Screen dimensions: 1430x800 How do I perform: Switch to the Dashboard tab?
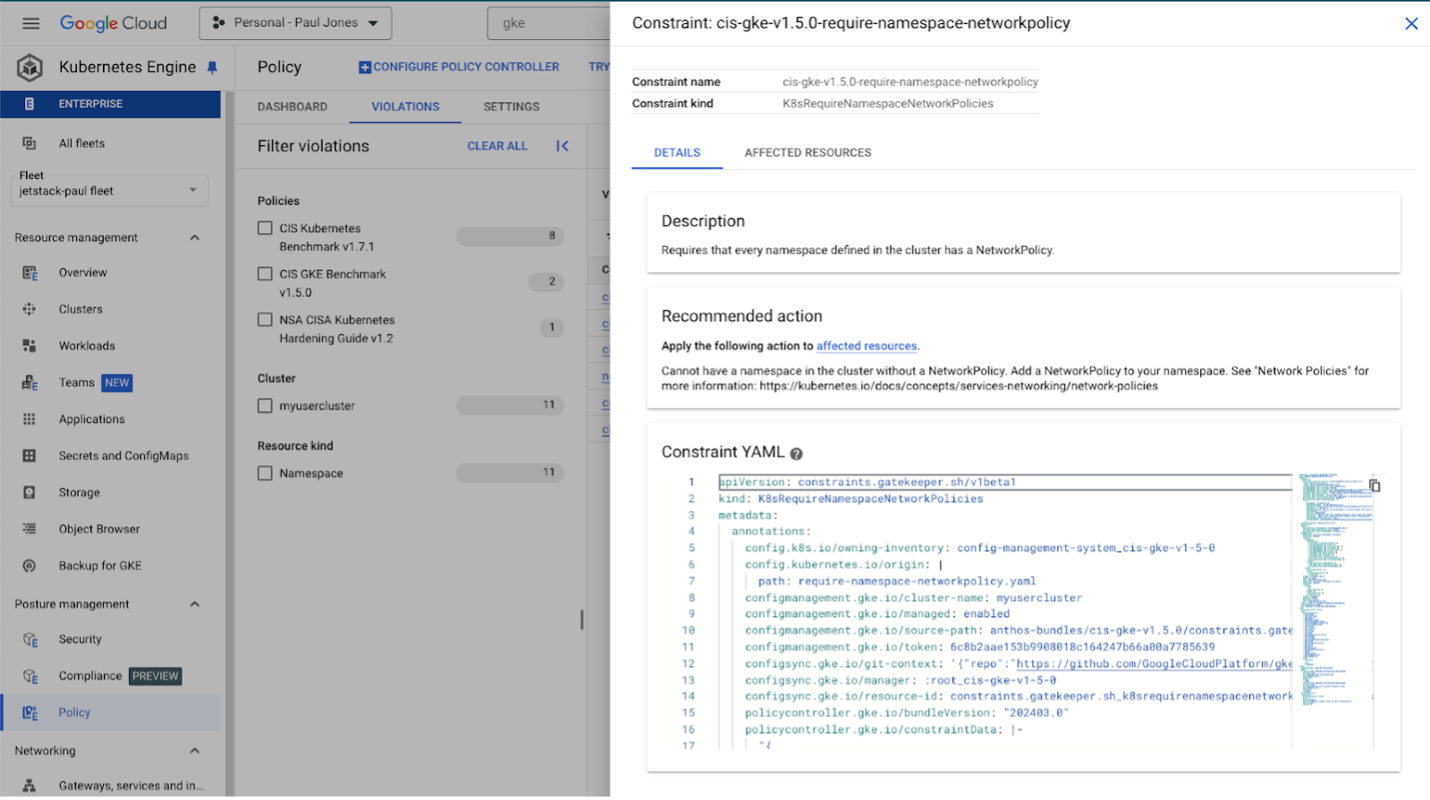click(x=292, y=107)
